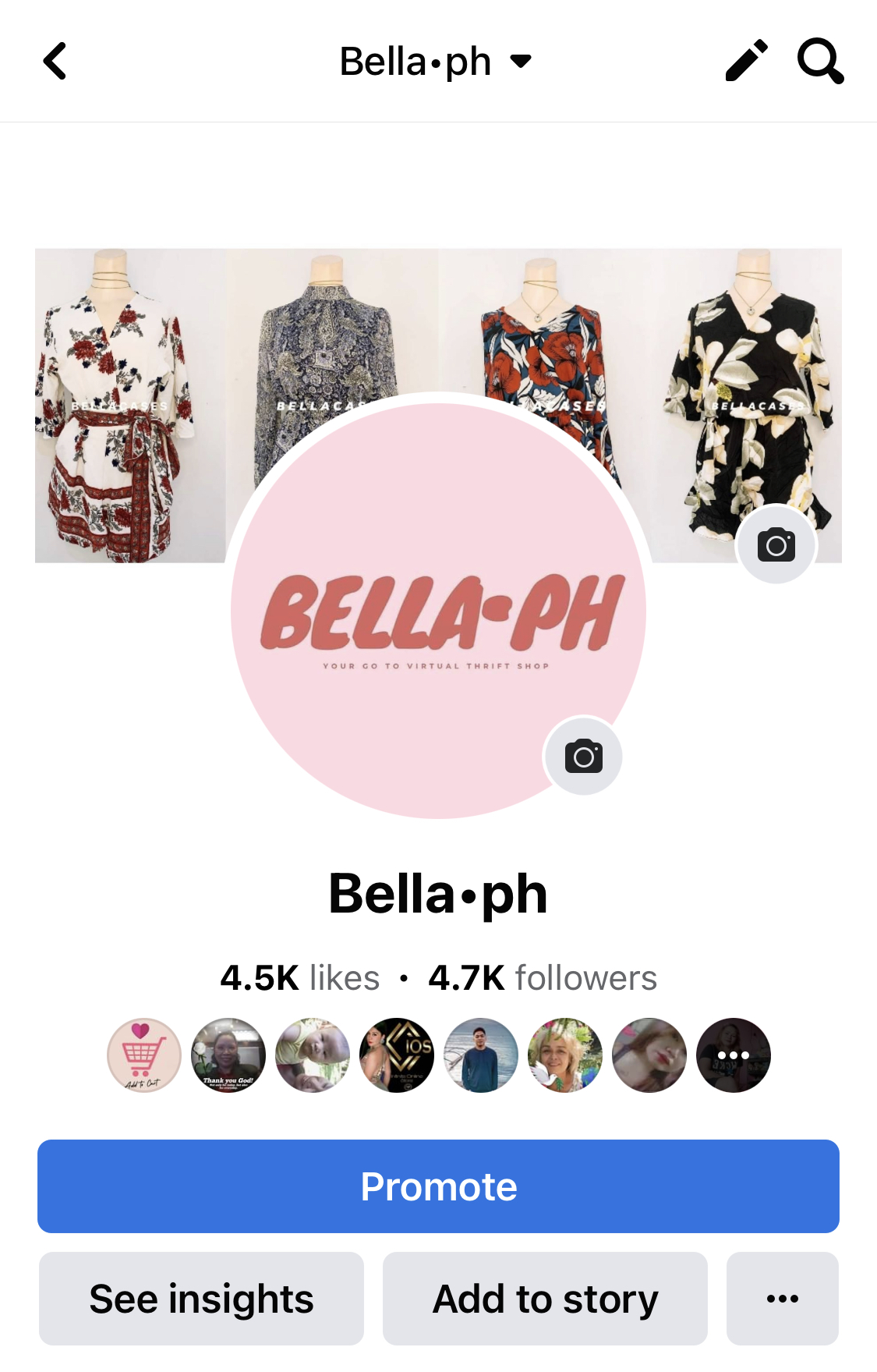The image size is (877, 1372).
Task: Tap the back arrow icon
Action: [x=55, y=61]
